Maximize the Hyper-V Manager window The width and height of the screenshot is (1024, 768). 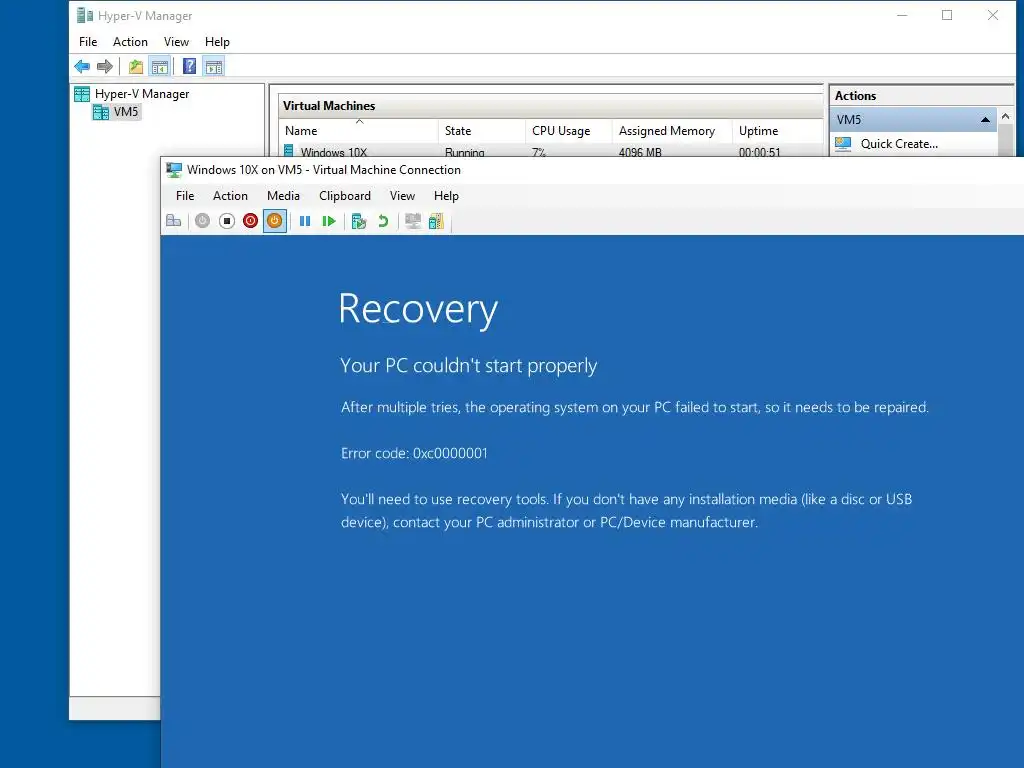click(x=947, y=15)
